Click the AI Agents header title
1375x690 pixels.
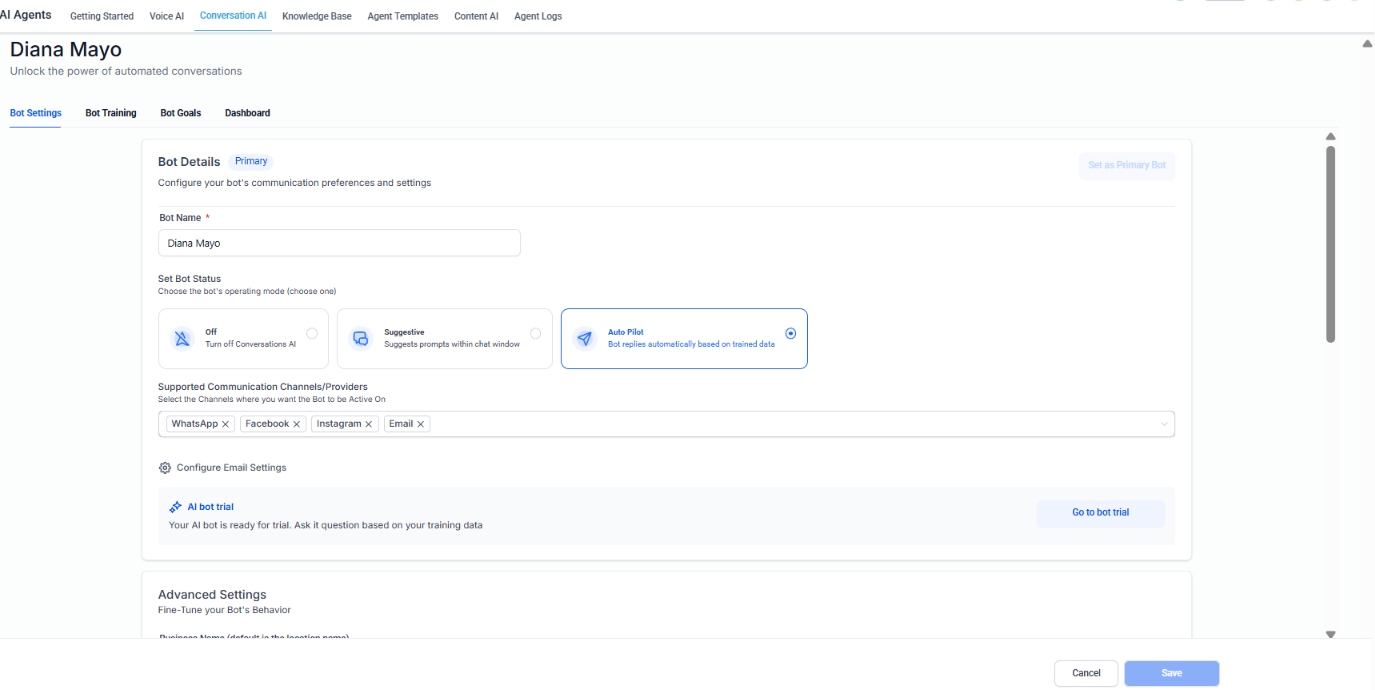coord(26,15)
